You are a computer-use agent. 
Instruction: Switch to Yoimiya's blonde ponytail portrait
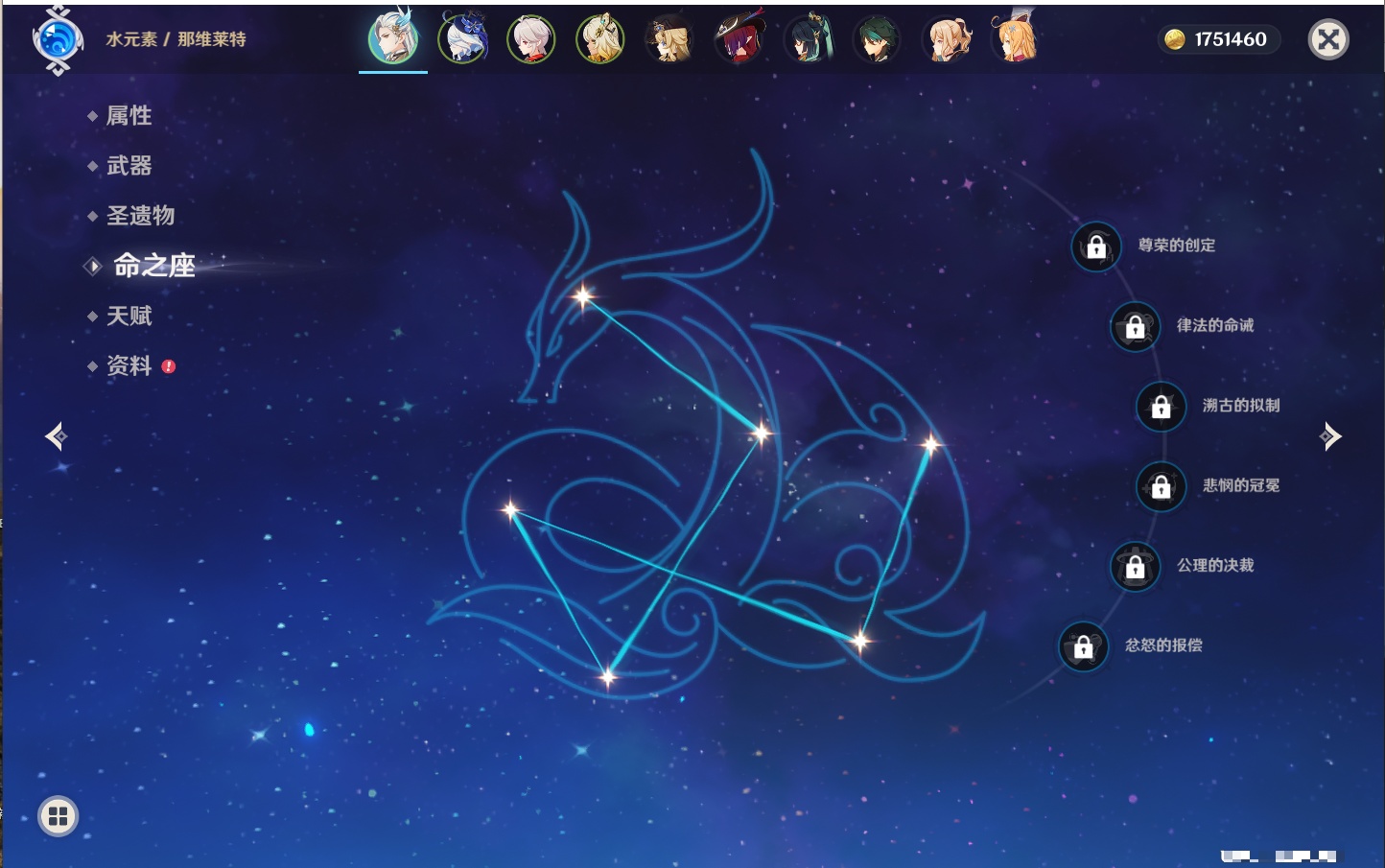(x=947, y=39)
